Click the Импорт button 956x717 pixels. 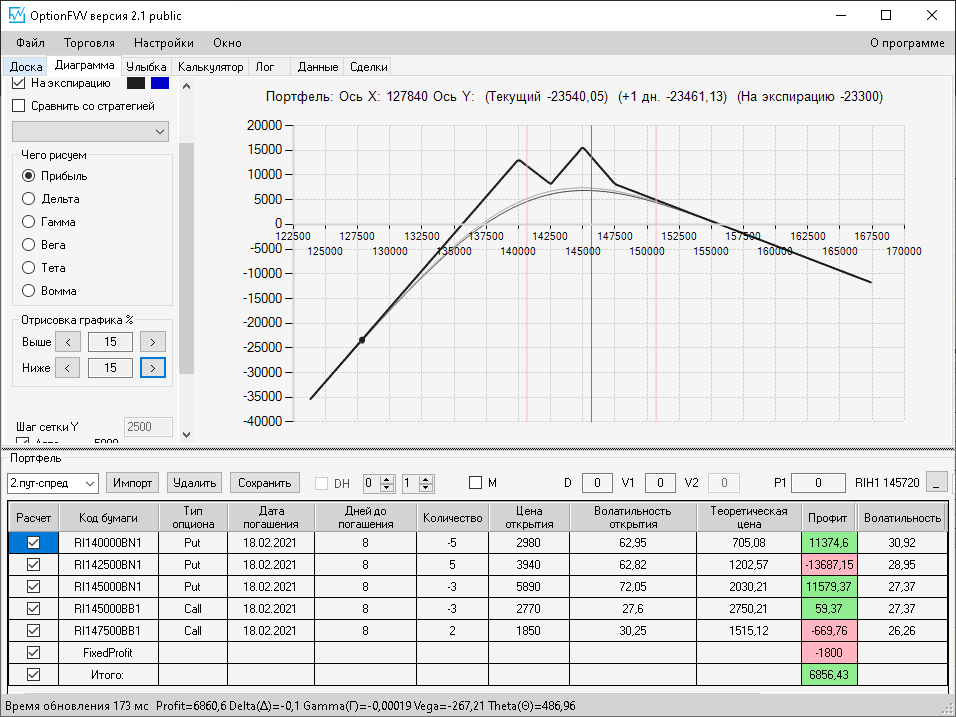(x=132, y=483)
